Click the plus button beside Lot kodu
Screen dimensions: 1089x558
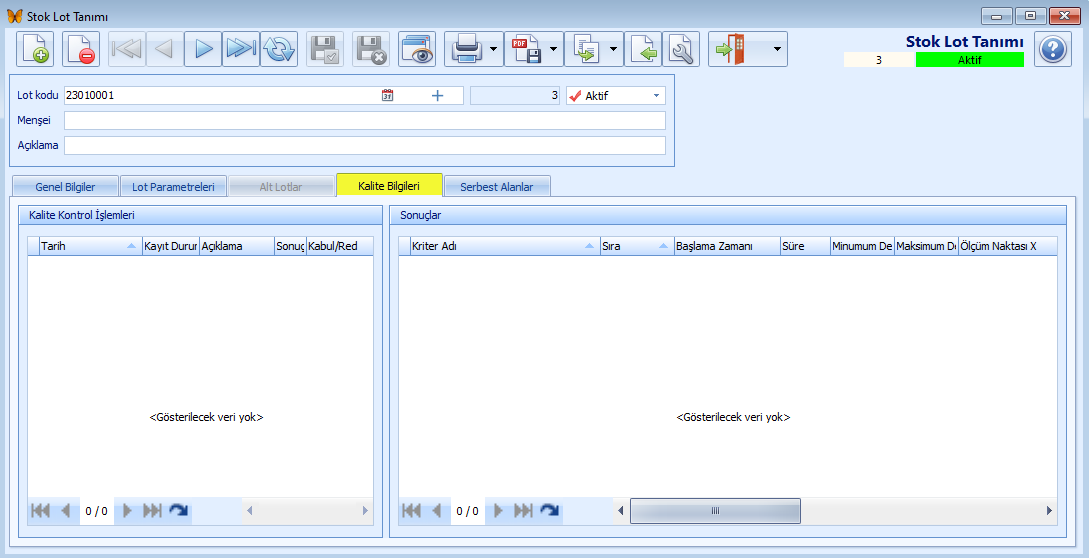pyautogui.click(x=437, y=96)
